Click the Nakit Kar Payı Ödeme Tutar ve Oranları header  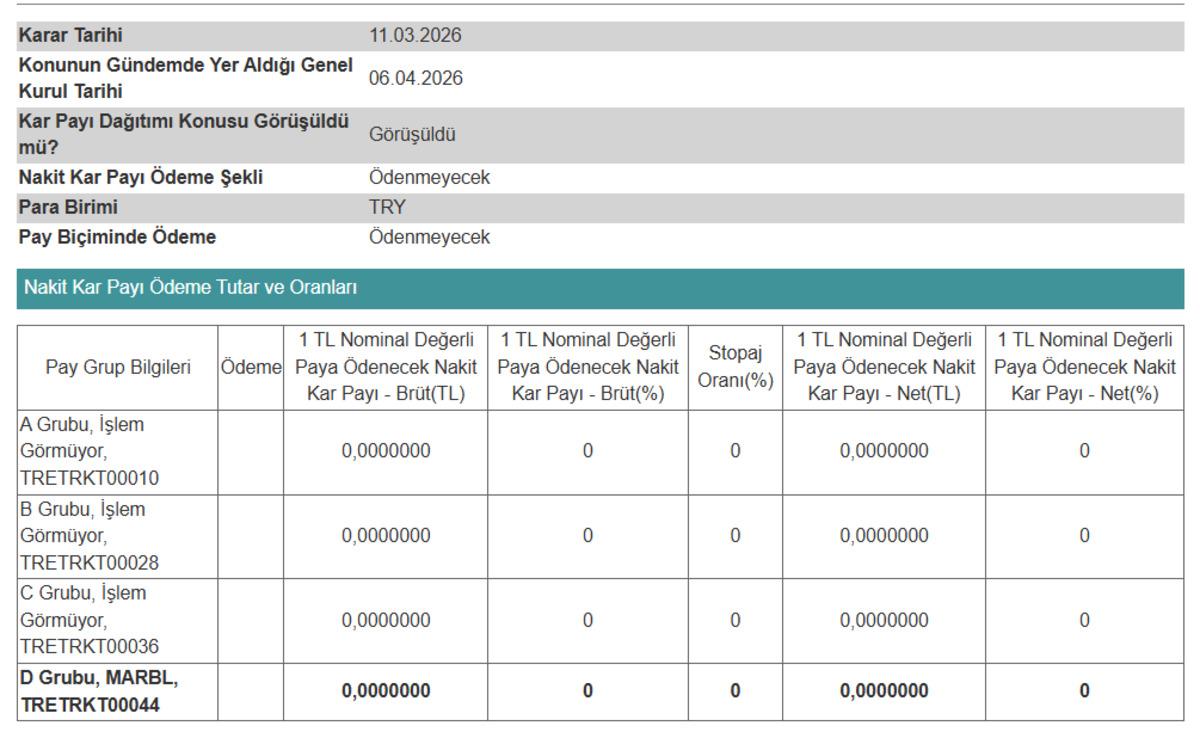point(190,288)
